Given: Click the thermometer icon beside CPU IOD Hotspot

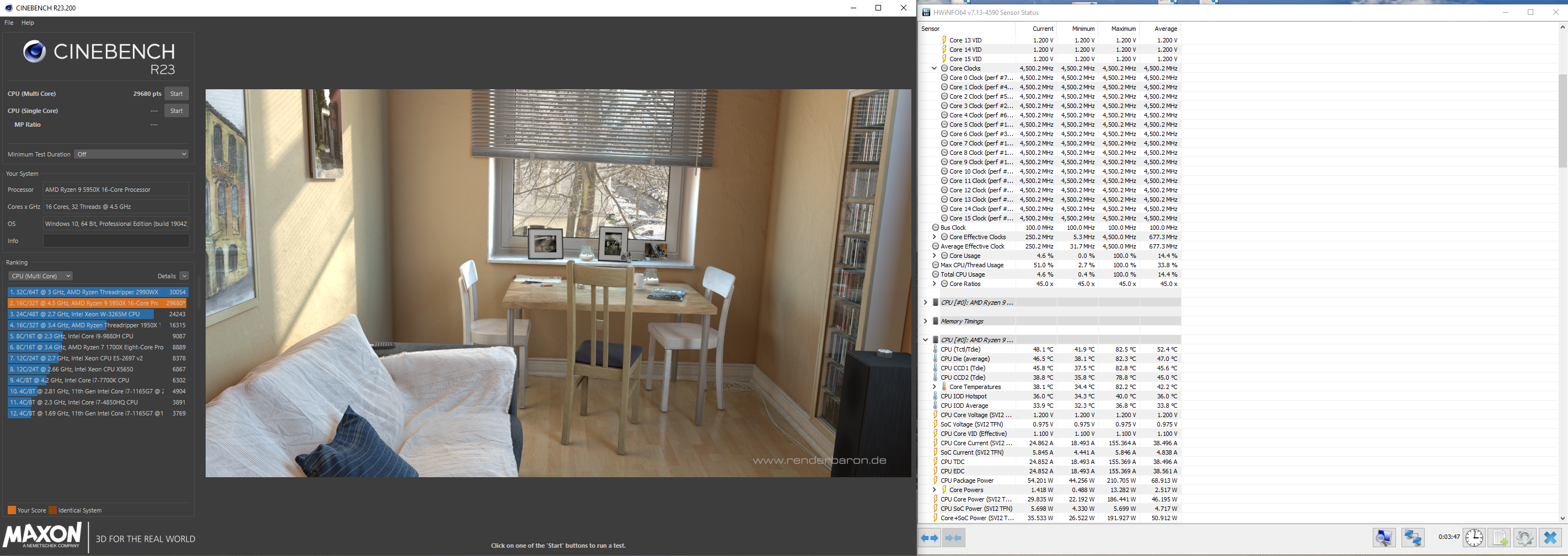Looking at the screenshot, I should 936,397.
